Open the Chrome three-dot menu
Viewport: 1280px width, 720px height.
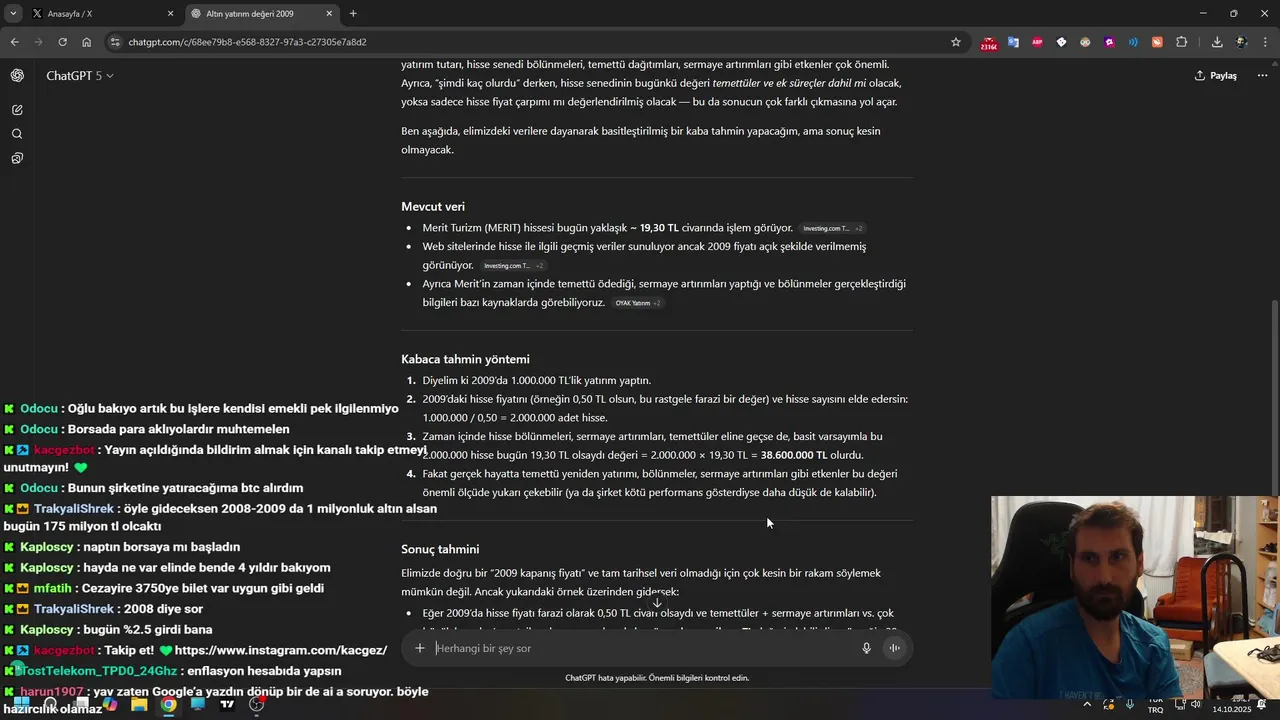(1265, 42)
